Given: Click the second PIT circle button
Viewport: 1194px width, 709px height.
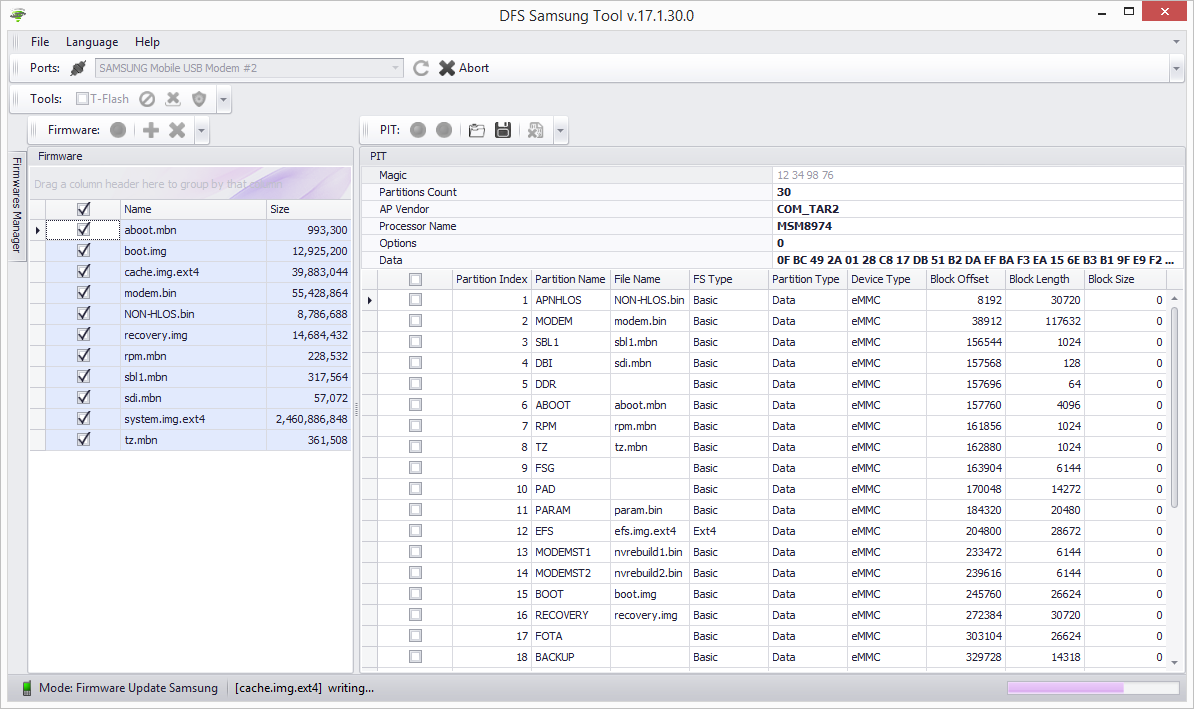Looking at the screenshot, I should click(444, 130).
